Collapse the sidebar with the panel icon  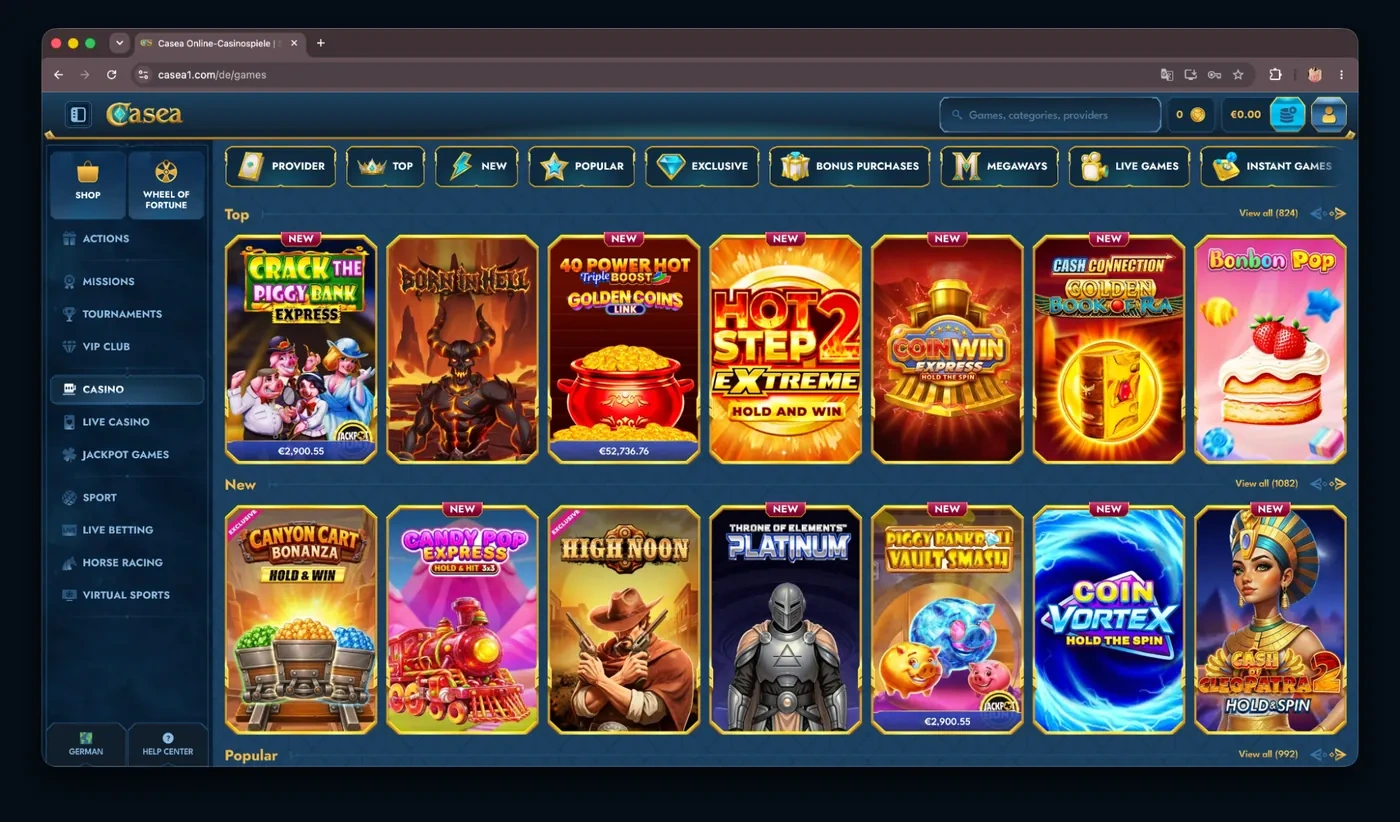click(x=78, y=114)
